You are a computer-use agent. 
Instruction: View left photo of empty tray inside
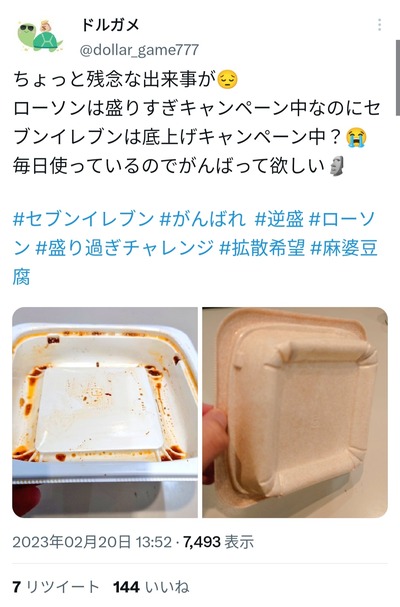[105, 412]
